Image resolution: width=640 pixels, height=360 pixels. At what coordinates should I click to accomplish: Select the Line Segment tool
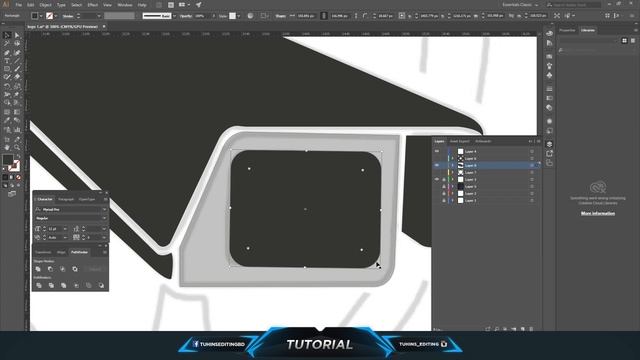pyautogui.click(x=17, y=61)
